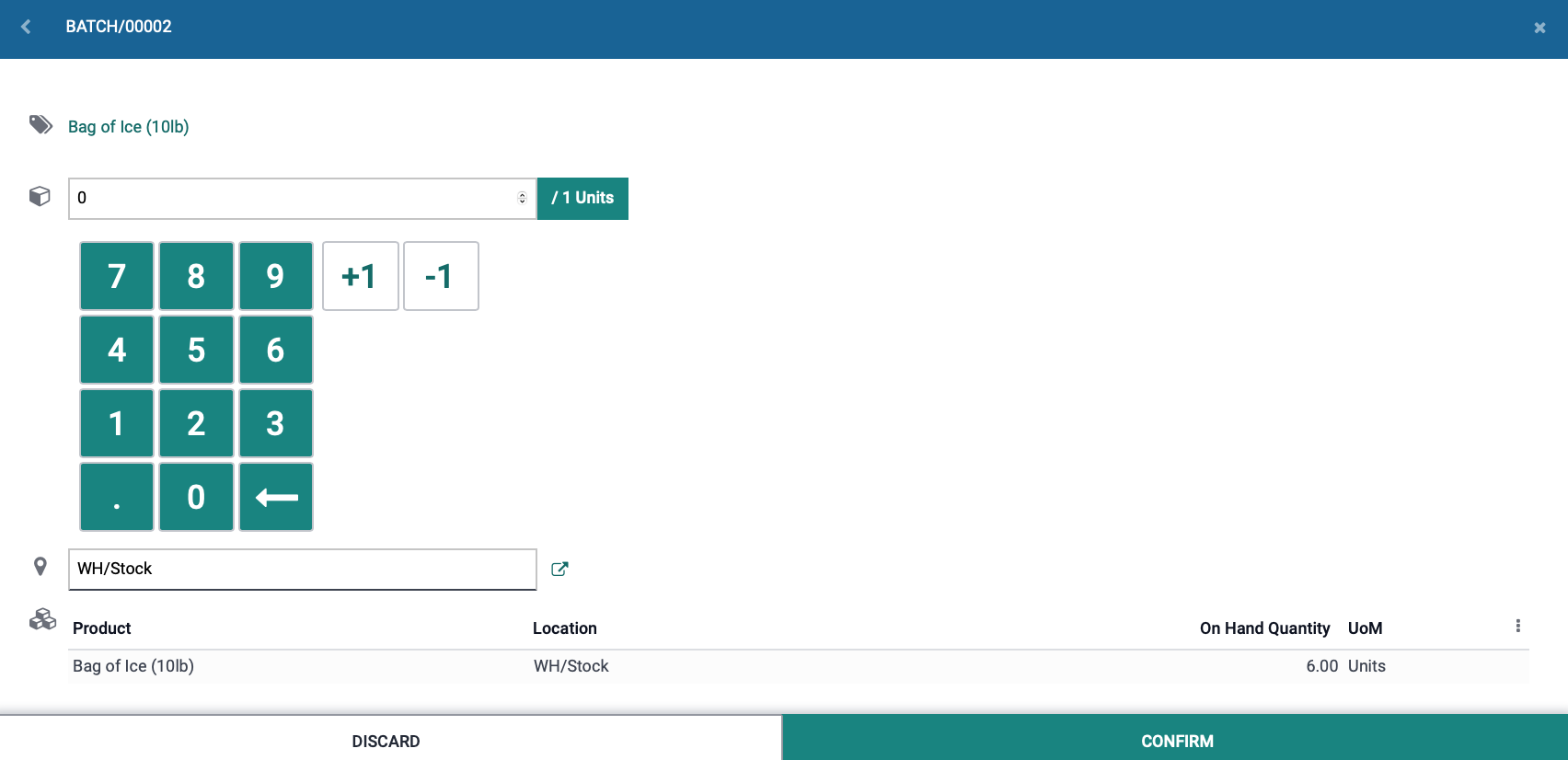Tap the backspace arrow key
The image size is (1568, 760).
pyautogui.click(x=275, y=497)
